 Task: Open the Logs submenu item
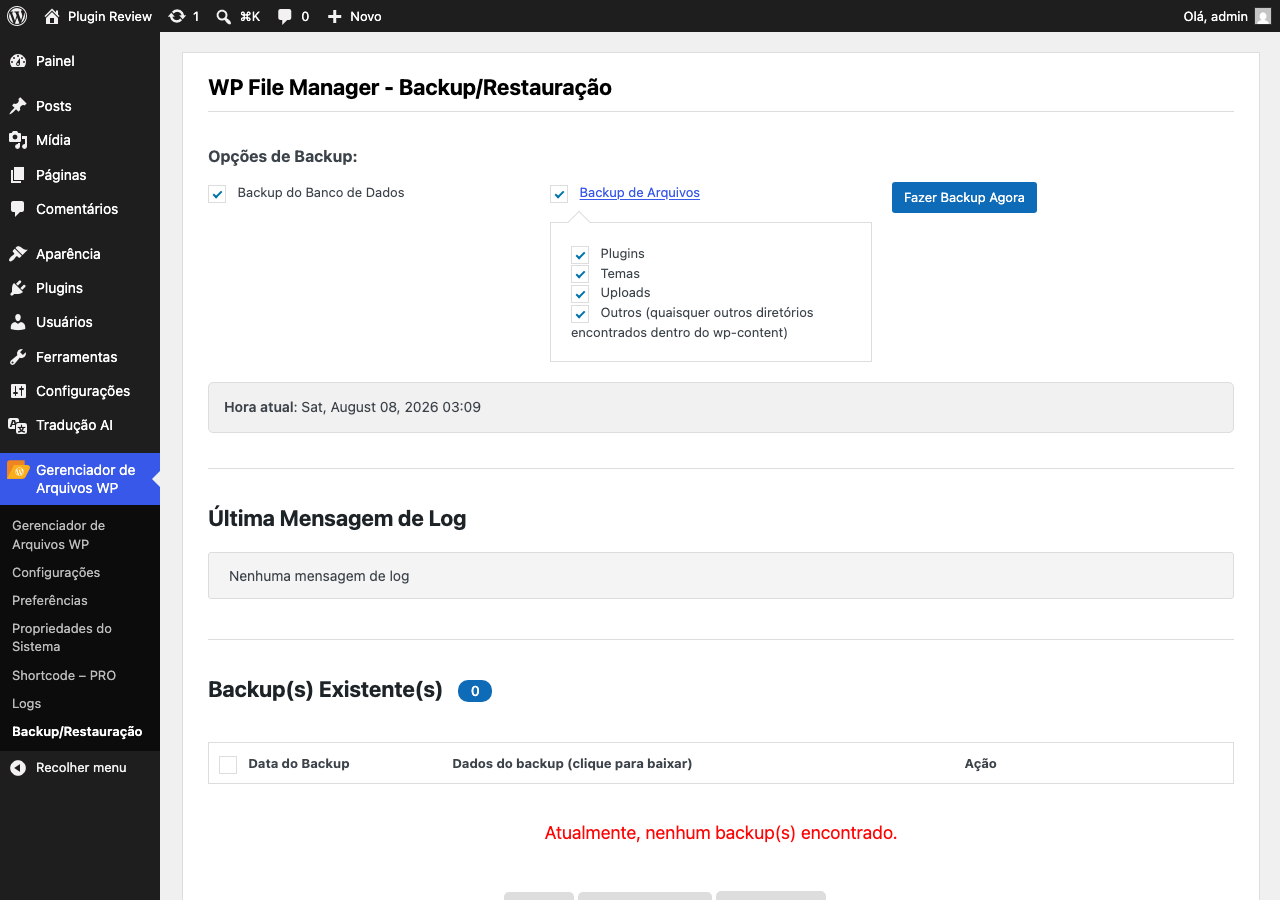(26, 704)
